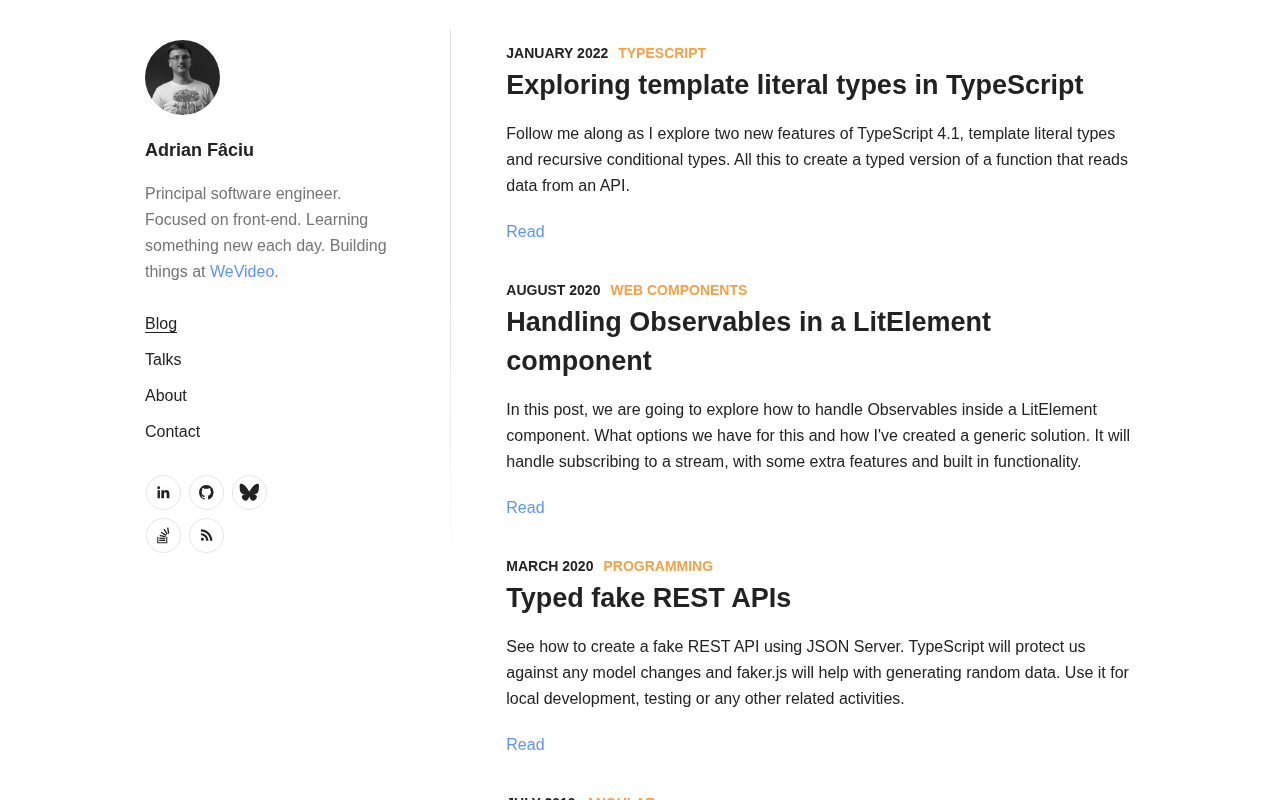Viewport: 1280px width, 800px height.
Task: Select the WEB COMPONENTS category tag
Action: (679, 290)
